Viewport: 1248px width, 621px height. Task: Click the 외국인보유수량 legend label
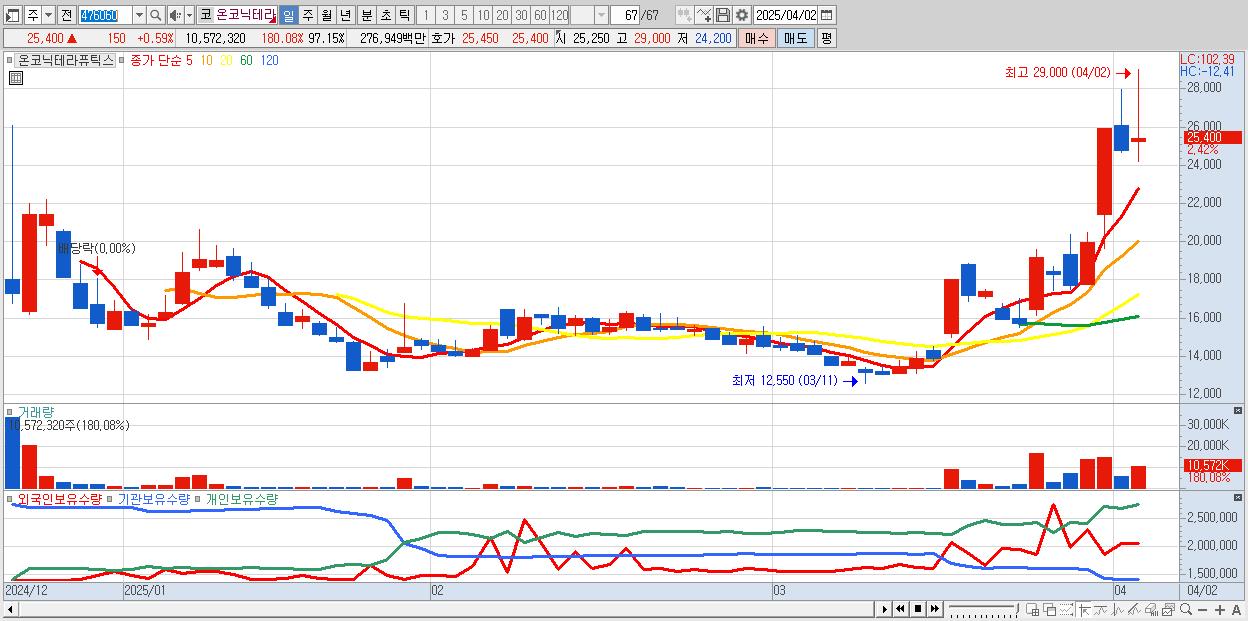[60, 498]
